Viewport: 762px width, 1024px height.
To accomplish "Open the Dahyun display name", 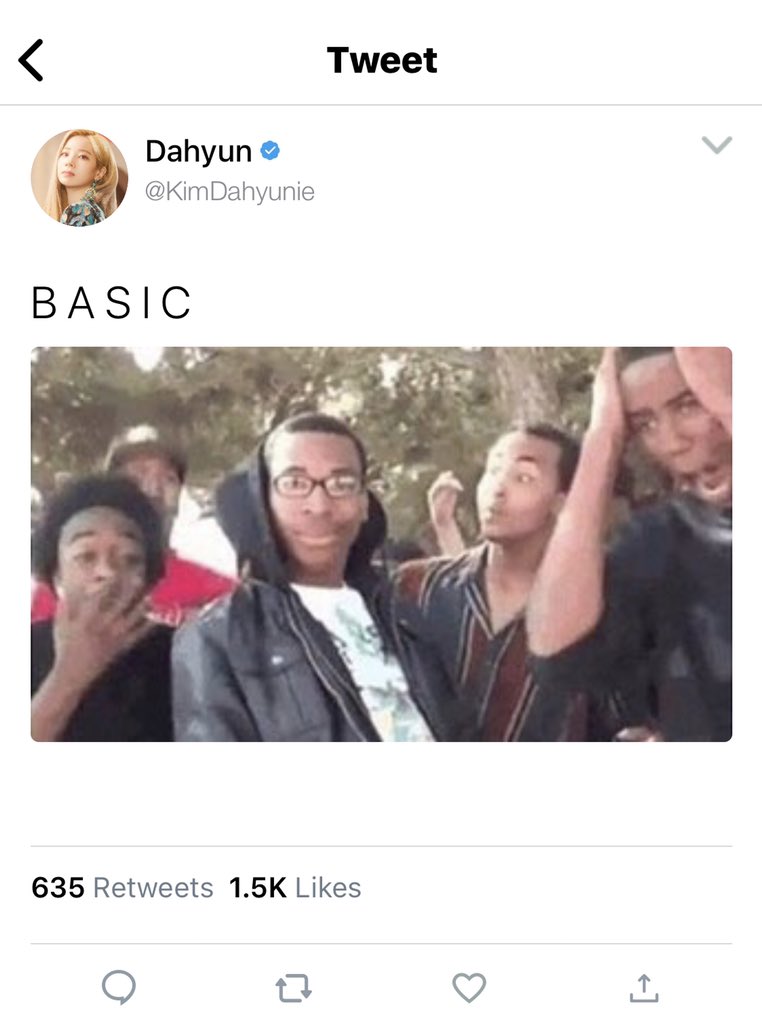I will pos(198,152).
